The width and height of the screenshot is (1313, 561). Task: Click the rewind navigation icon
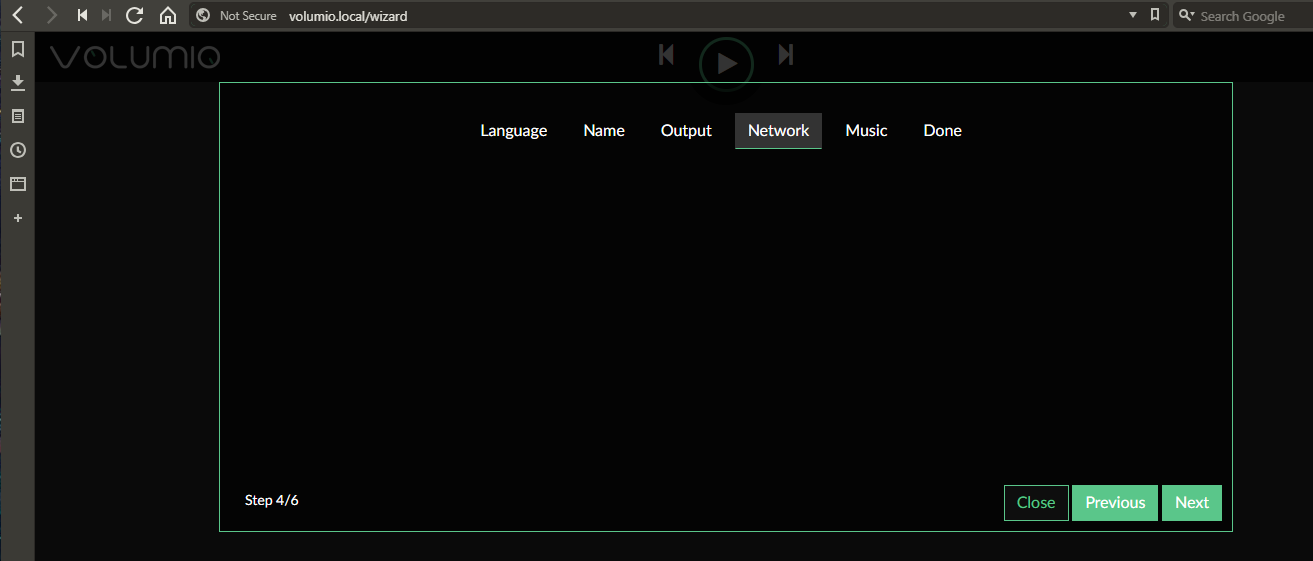82,15
